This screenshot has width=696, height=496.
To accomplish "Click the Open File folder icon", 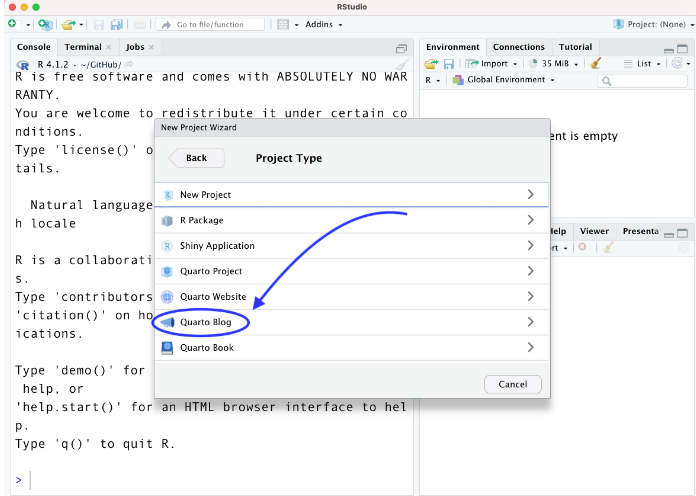I will click(67, 24).
